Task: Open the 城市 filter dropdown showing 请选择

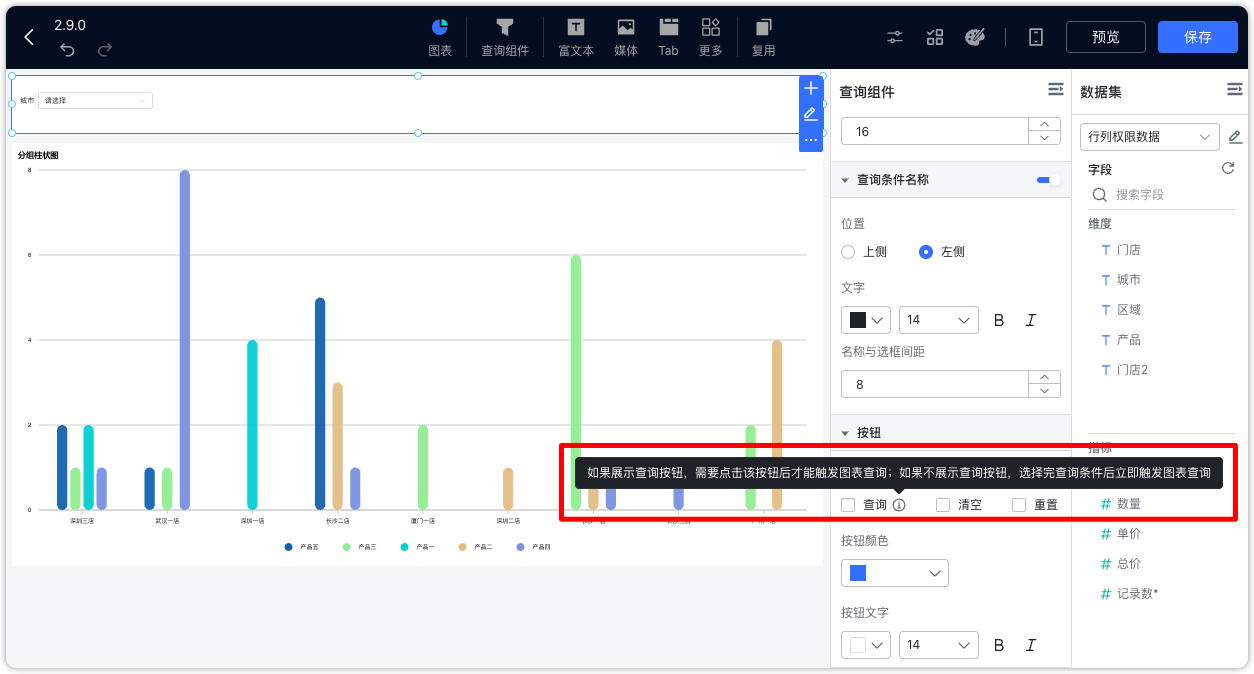Action: click(95, 100)
